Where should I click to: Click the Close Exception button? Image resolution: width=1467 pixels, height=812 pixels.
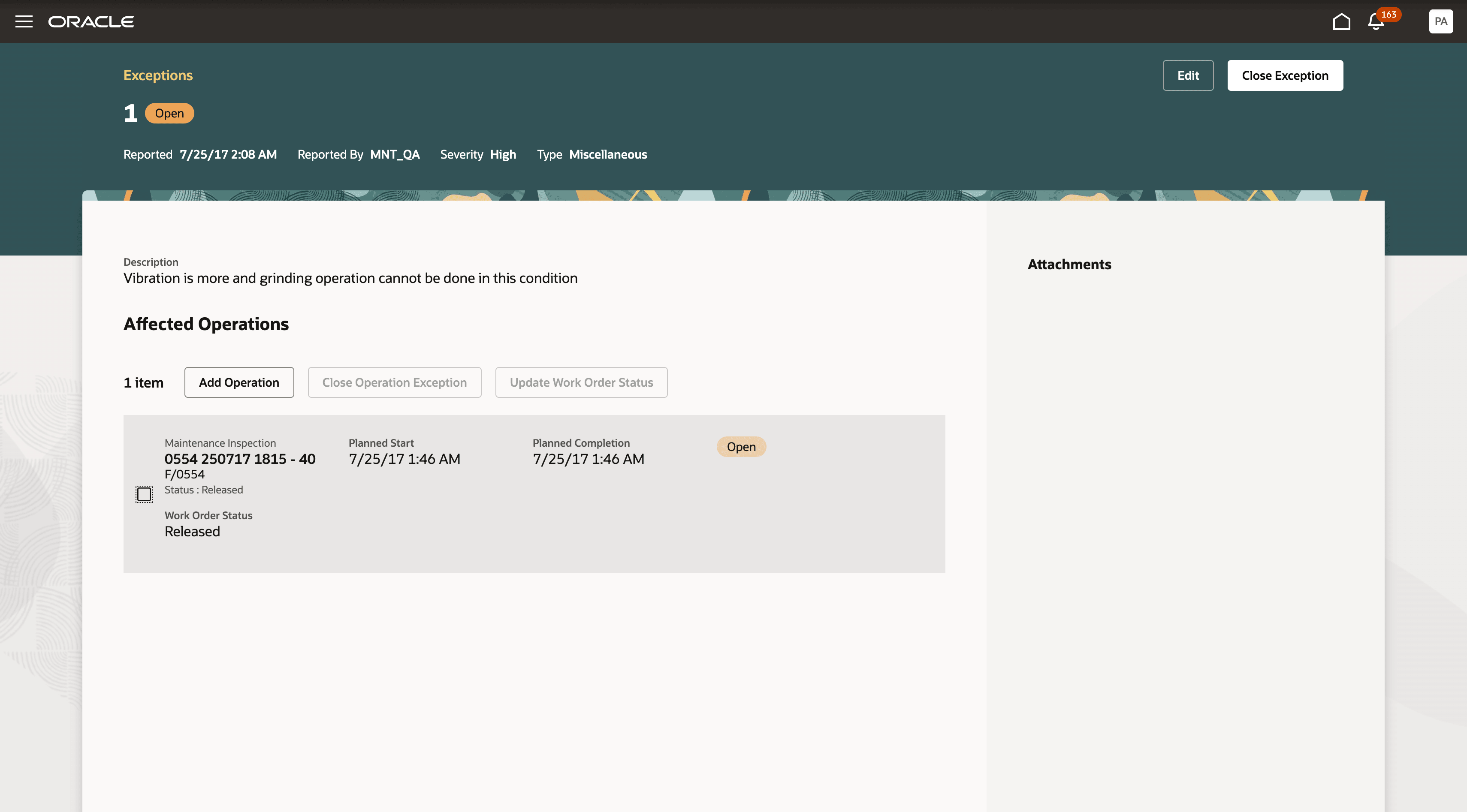(1285, 75)
